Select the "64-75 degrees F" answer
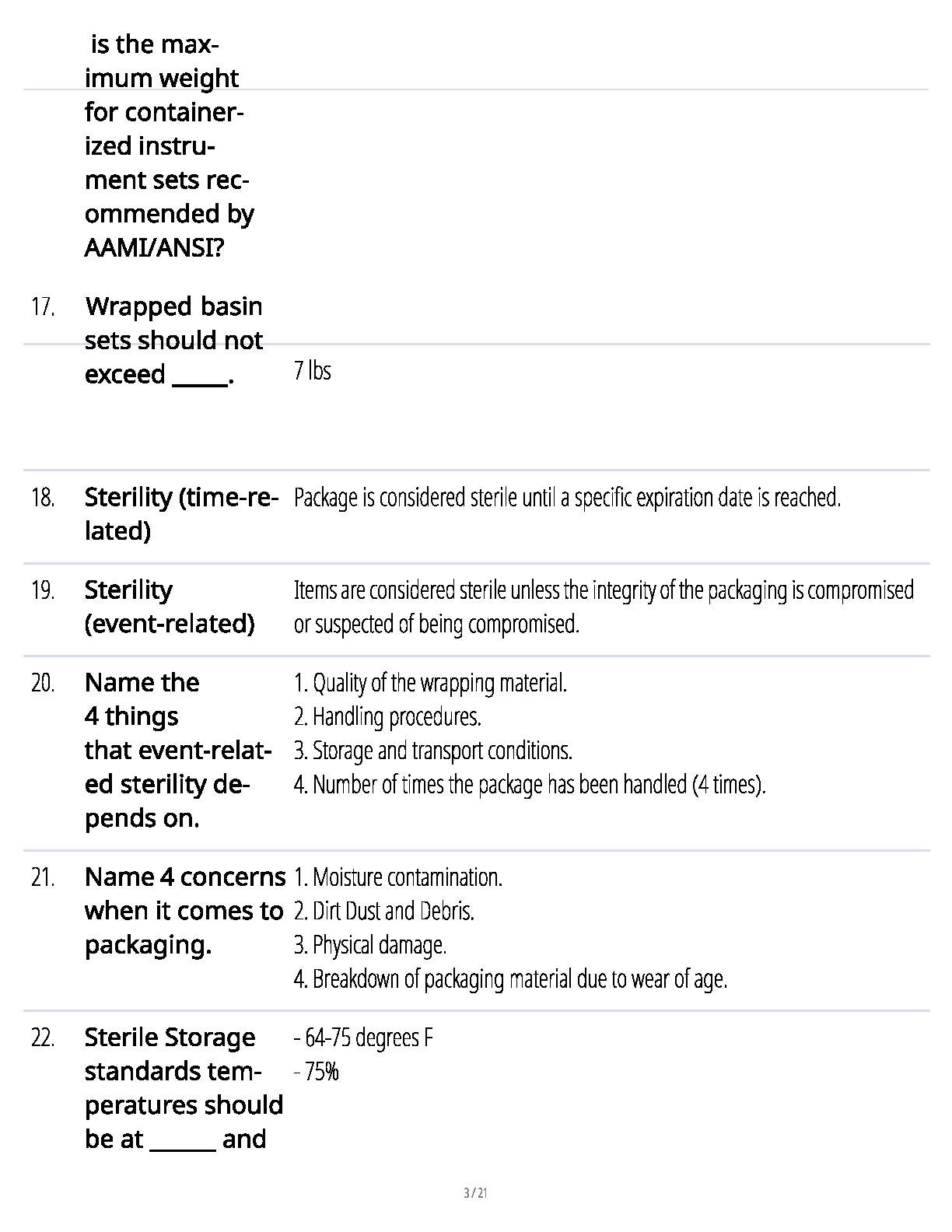Screen dimensions: 952x1232 pos(363,1038)
